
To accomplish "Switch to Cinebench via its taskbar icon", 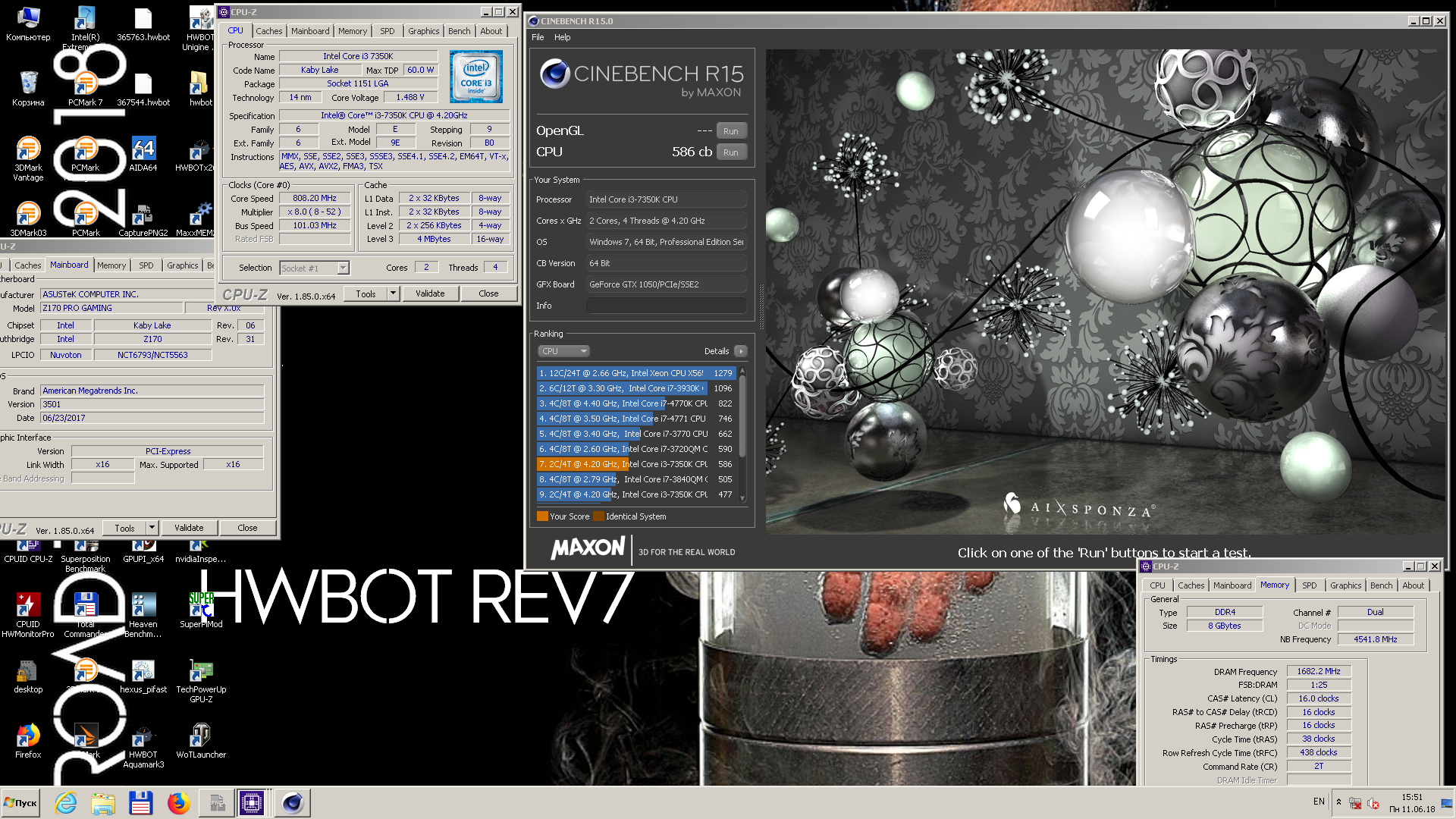I will 292,802.
